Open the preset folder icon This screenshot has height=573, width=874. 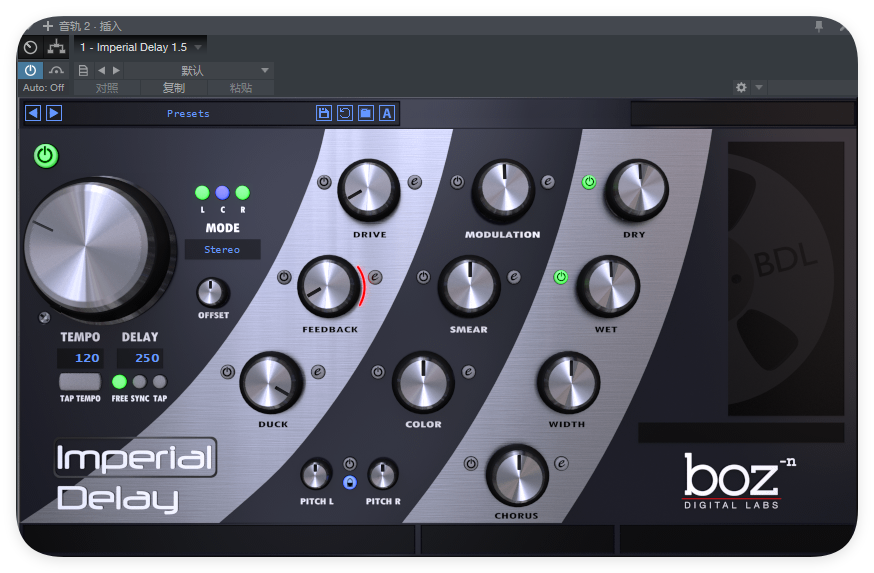click(366, 113)
